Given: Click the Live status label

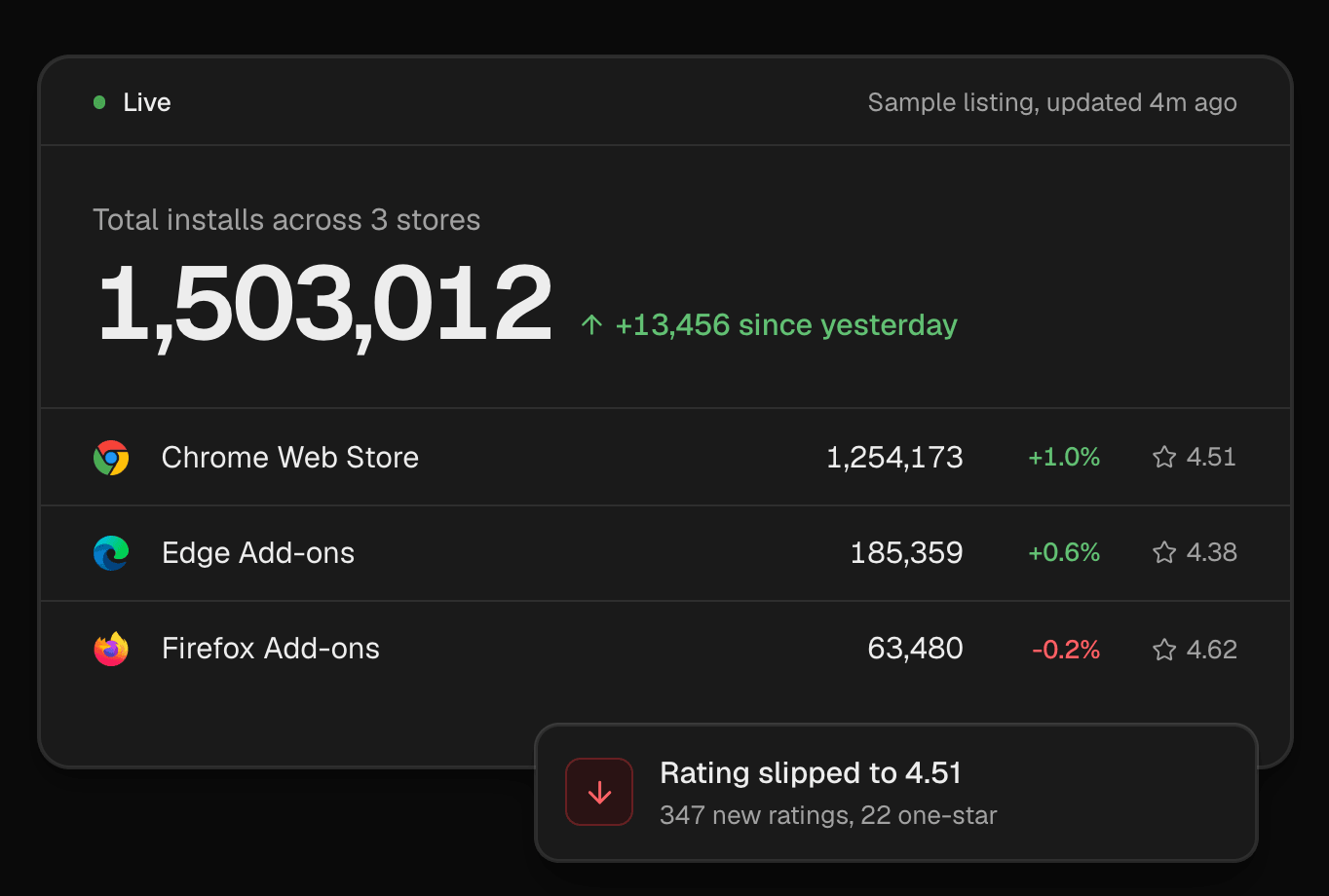Looking at the screenshot, I should point(147,102).
